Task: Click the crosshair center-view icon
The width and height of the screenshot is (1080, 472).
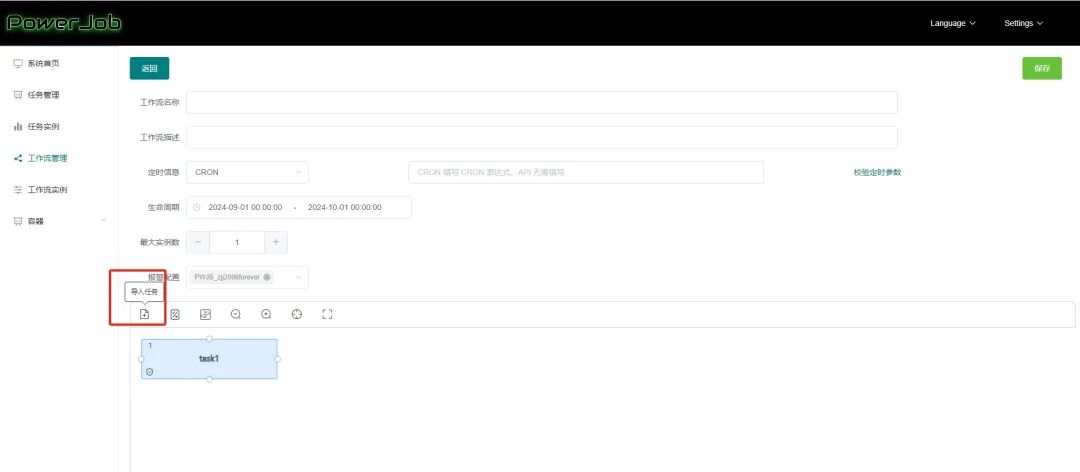Action: click(297, 314)
